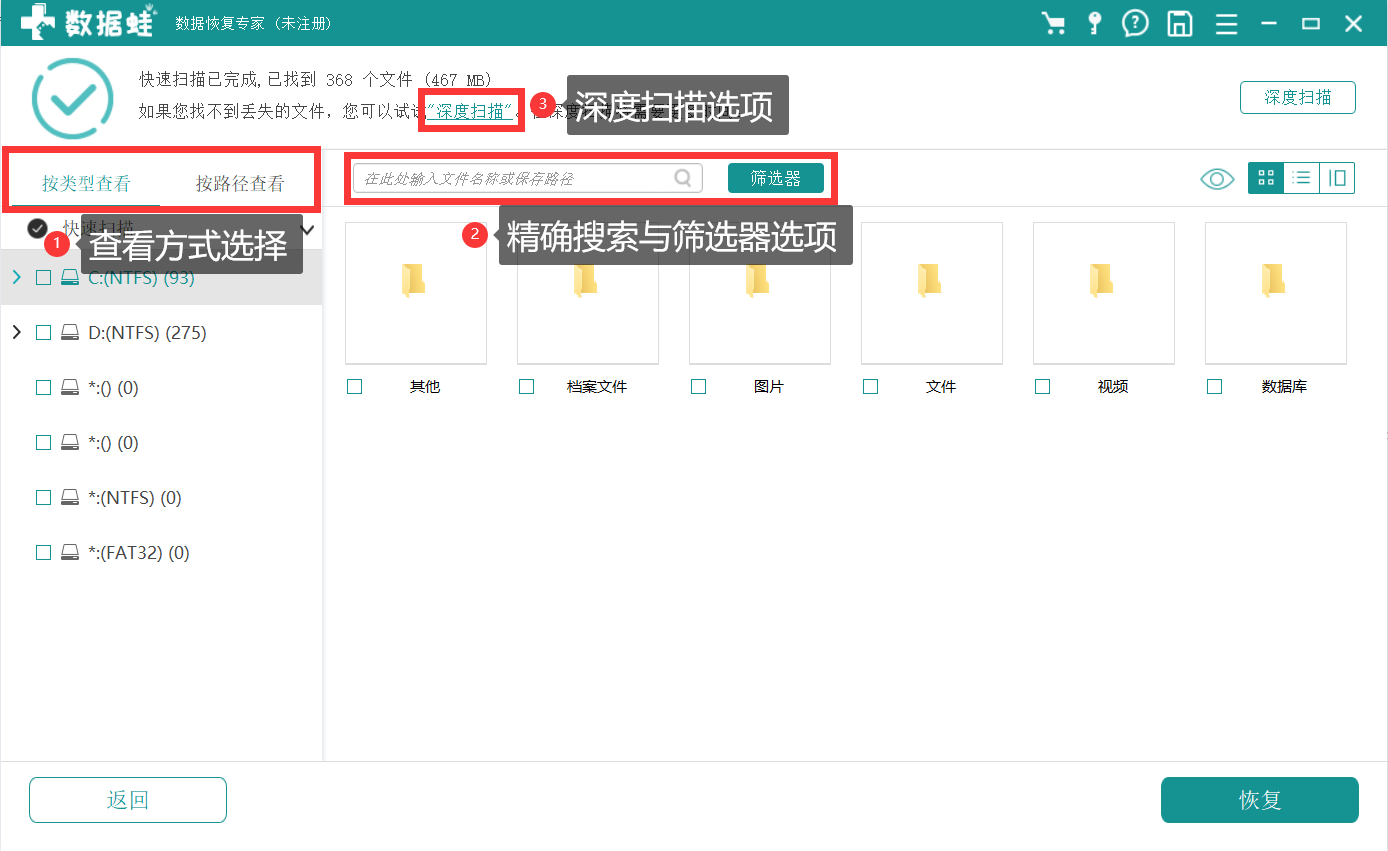Screen dimensions: 1388x851
Task: Switch to thumbnail grid view
Action: pyautogui.click(x=1266, y=177)
